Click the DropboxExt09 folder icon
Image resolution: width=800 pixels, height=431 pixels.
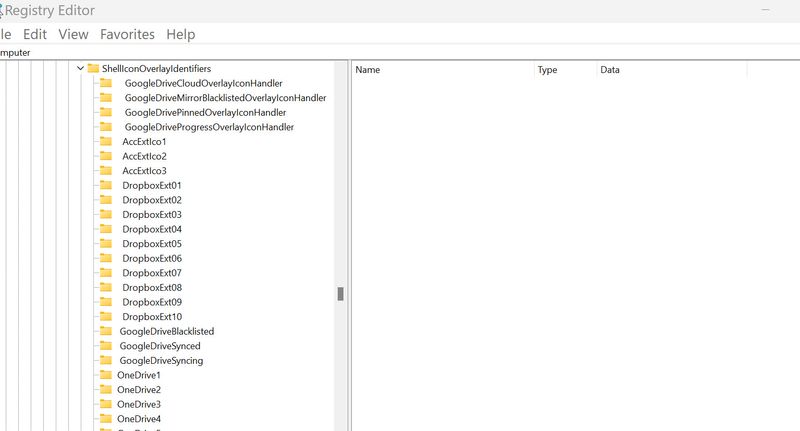(106, 302)
